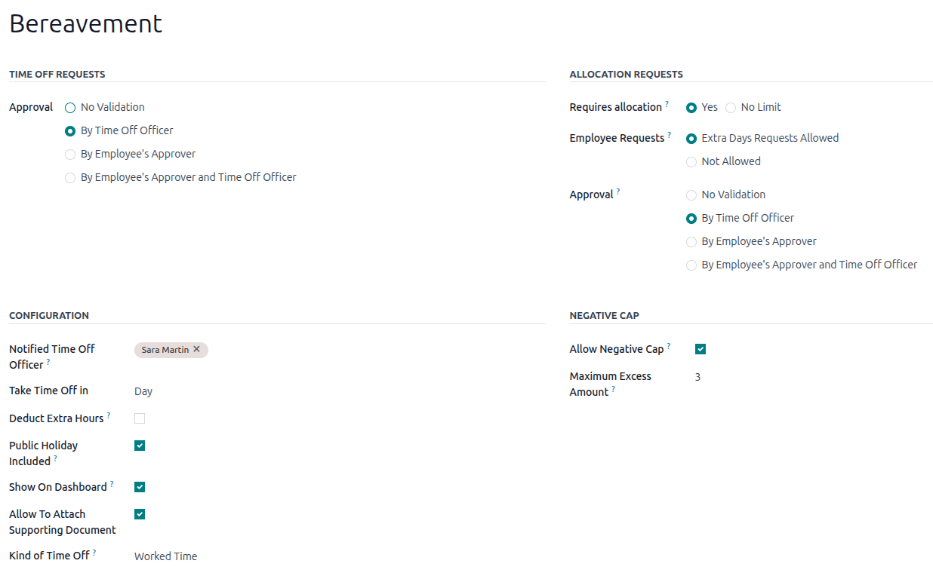
Task: Select No Validation under Time Off Requests
Action: point(69,107)
